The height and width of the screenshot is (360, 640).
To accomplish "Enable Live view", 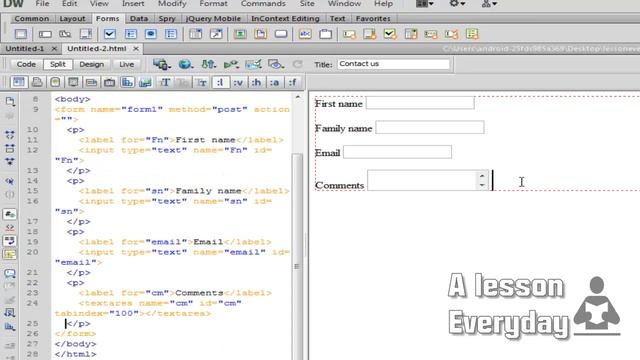I will click(127, 64).
